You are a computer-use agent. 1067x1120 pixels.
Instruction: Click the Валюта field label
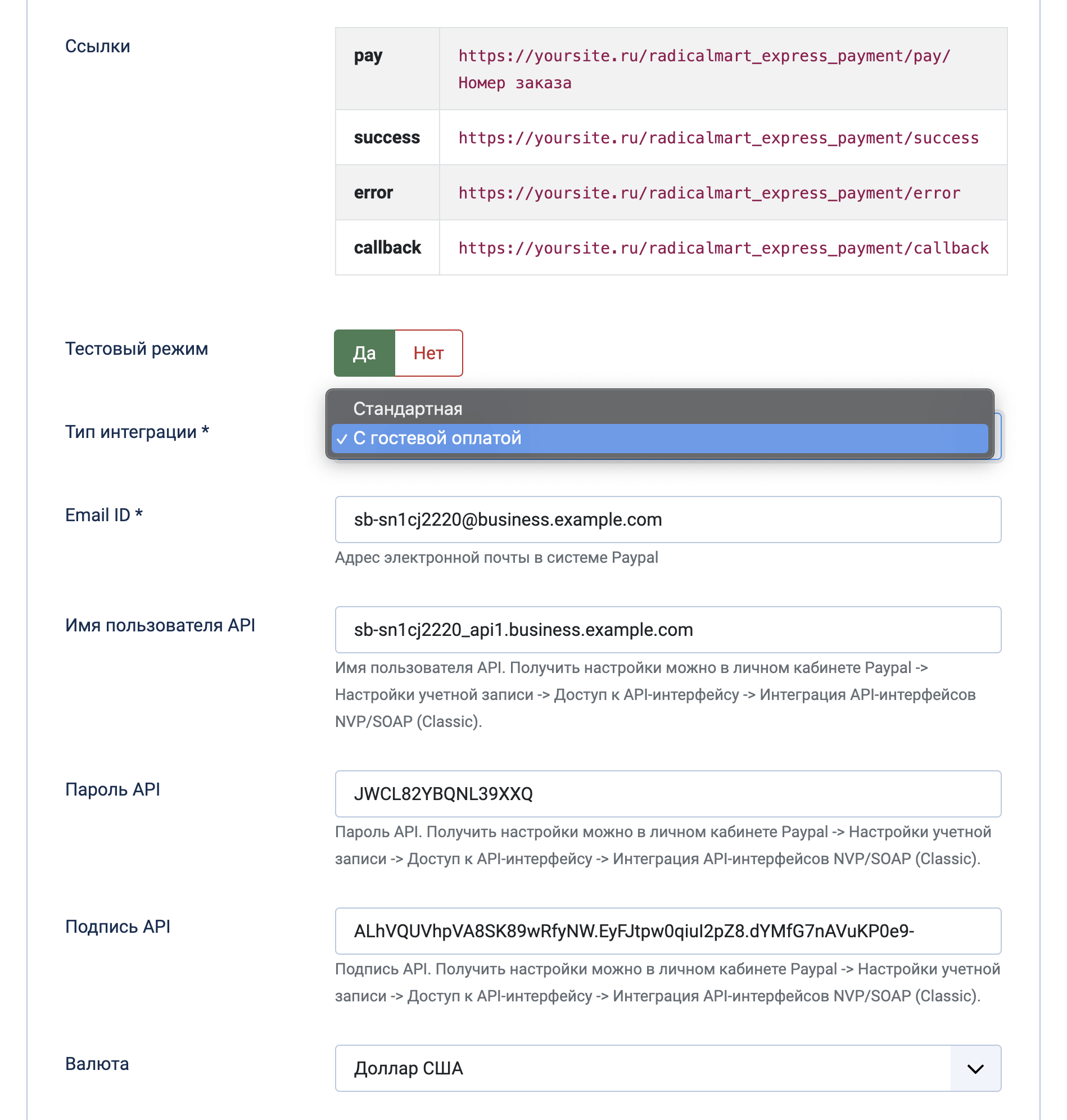(x=97, y=1064)
